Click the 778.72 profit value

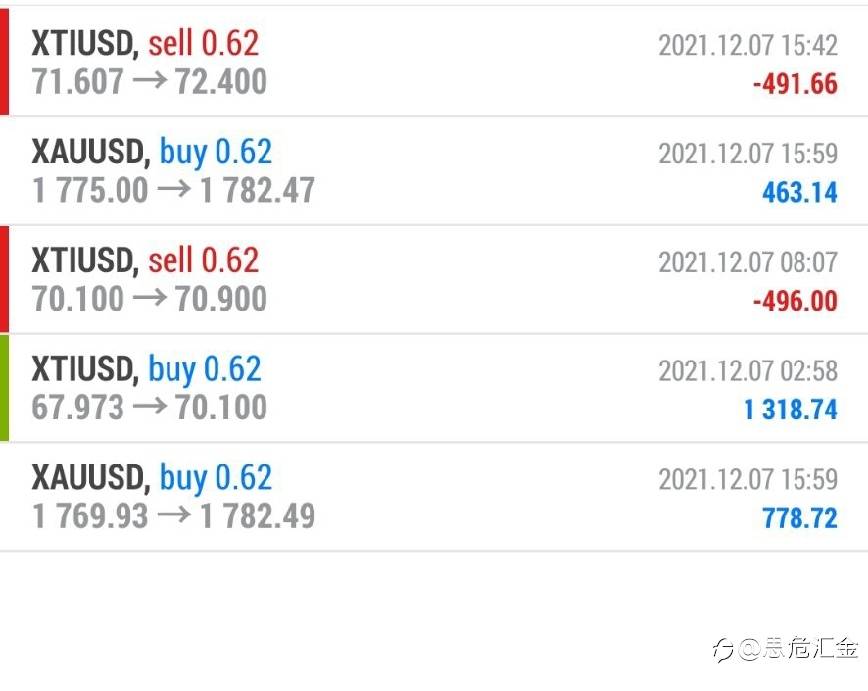(x=800, y=518)
